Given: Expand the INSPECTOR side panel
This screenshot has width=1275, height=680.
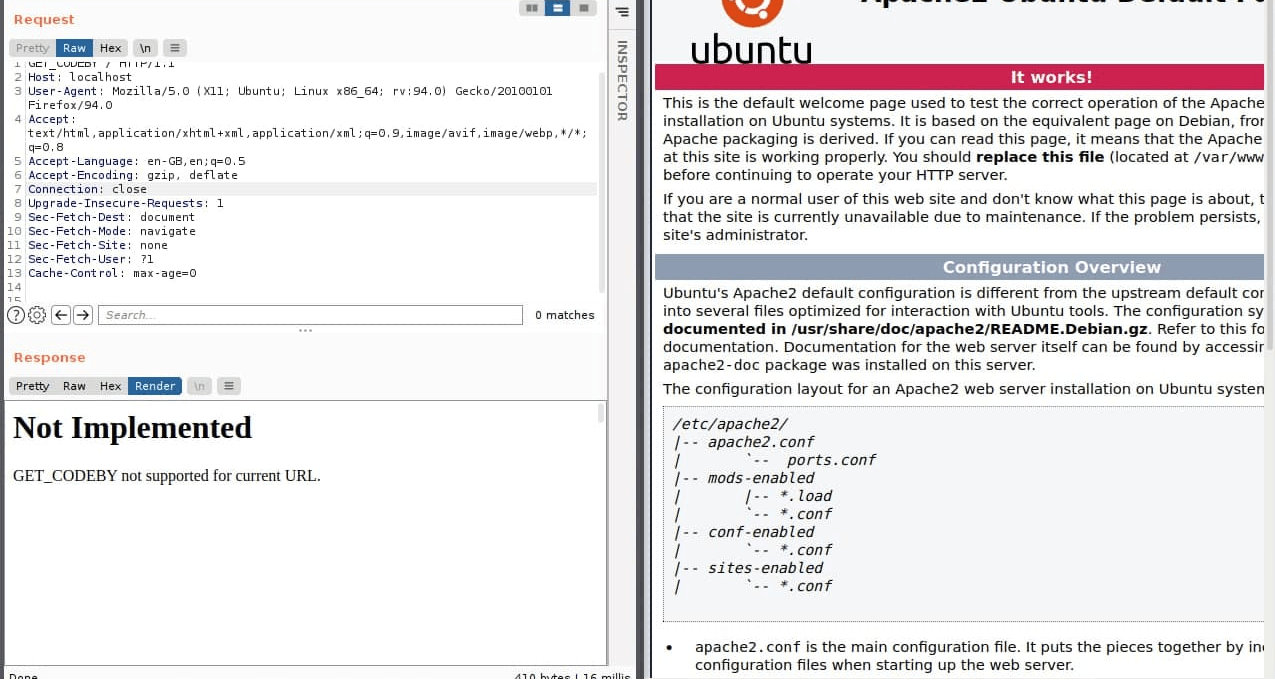Looking at the screenshot, I should tap(621, 80).
